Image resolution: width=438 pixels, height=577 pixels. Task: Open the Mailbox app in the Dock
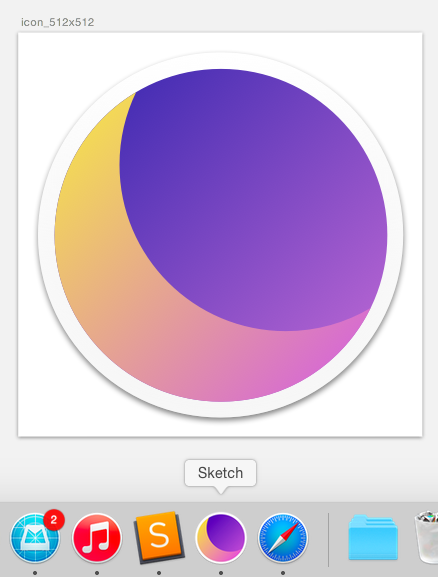point(35,538)
